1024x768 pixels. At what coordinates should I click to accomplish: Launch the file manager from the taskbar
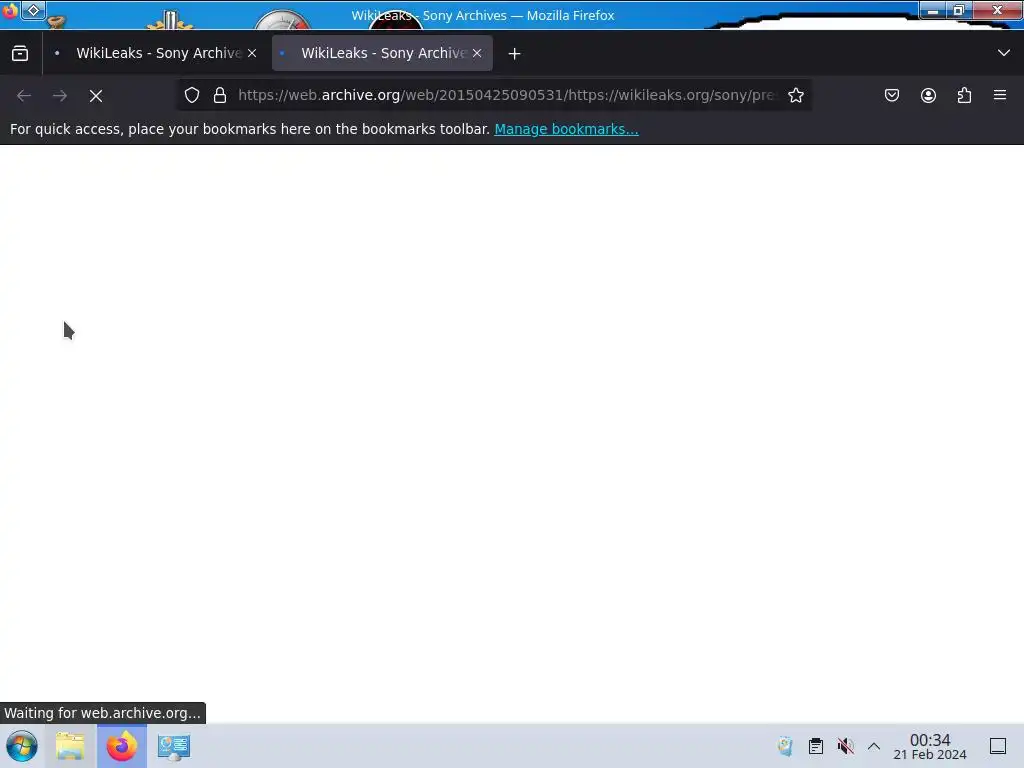(x=70, y=746)
